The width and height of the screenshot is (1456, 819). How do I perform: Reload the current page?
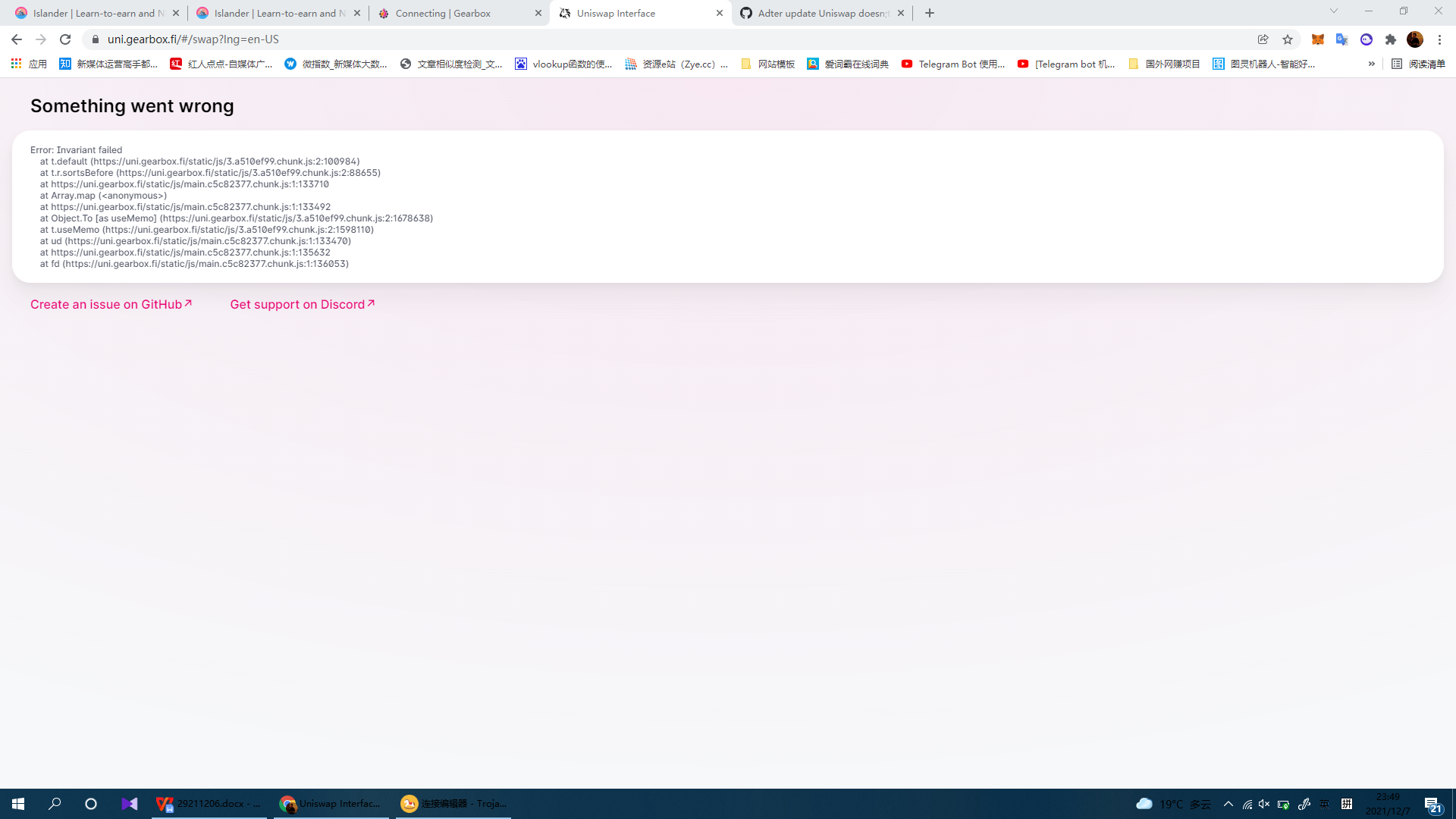coord(65,39)
